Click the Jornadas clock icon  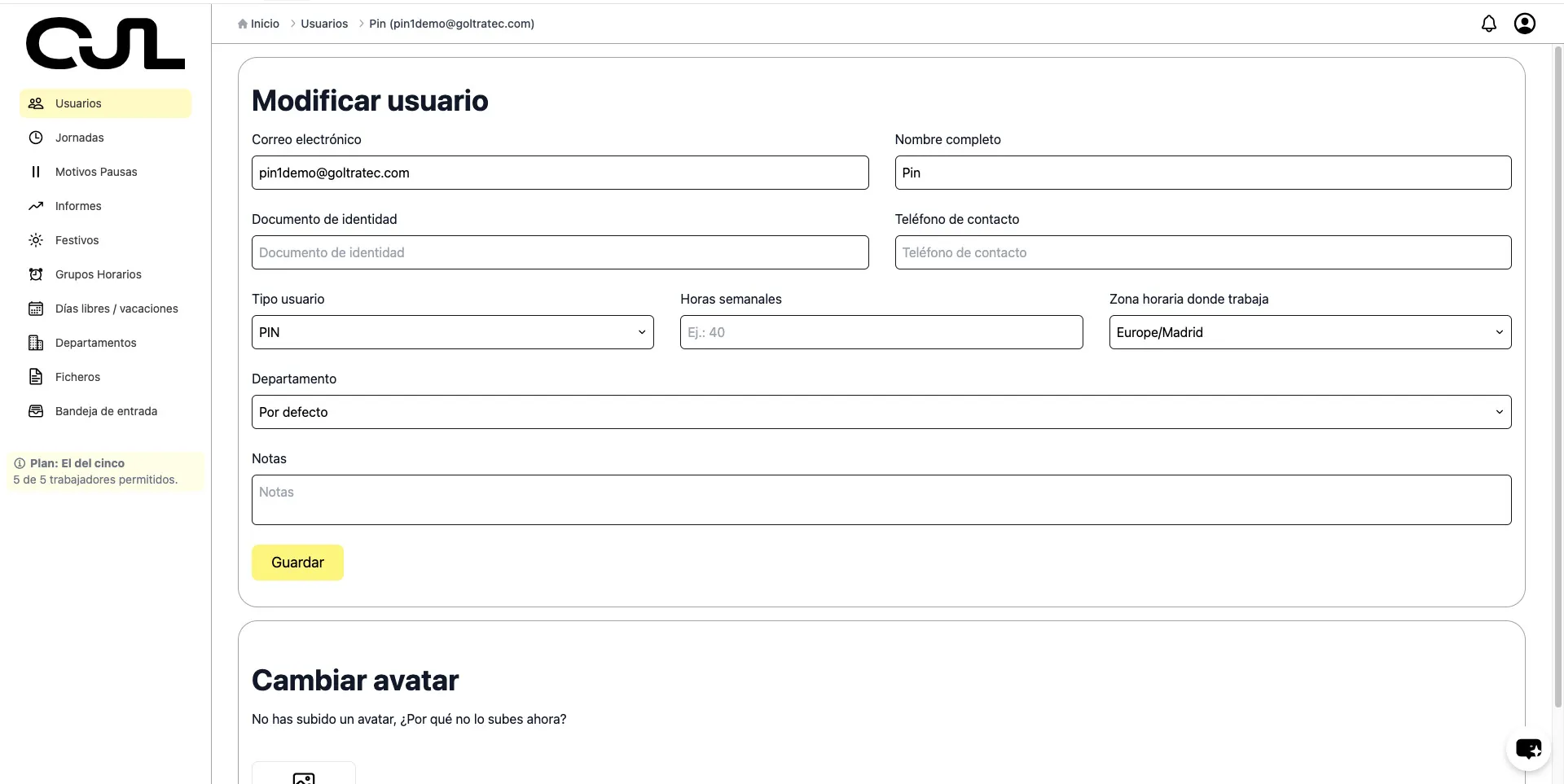pyautogui.click(x=36, y=138)
